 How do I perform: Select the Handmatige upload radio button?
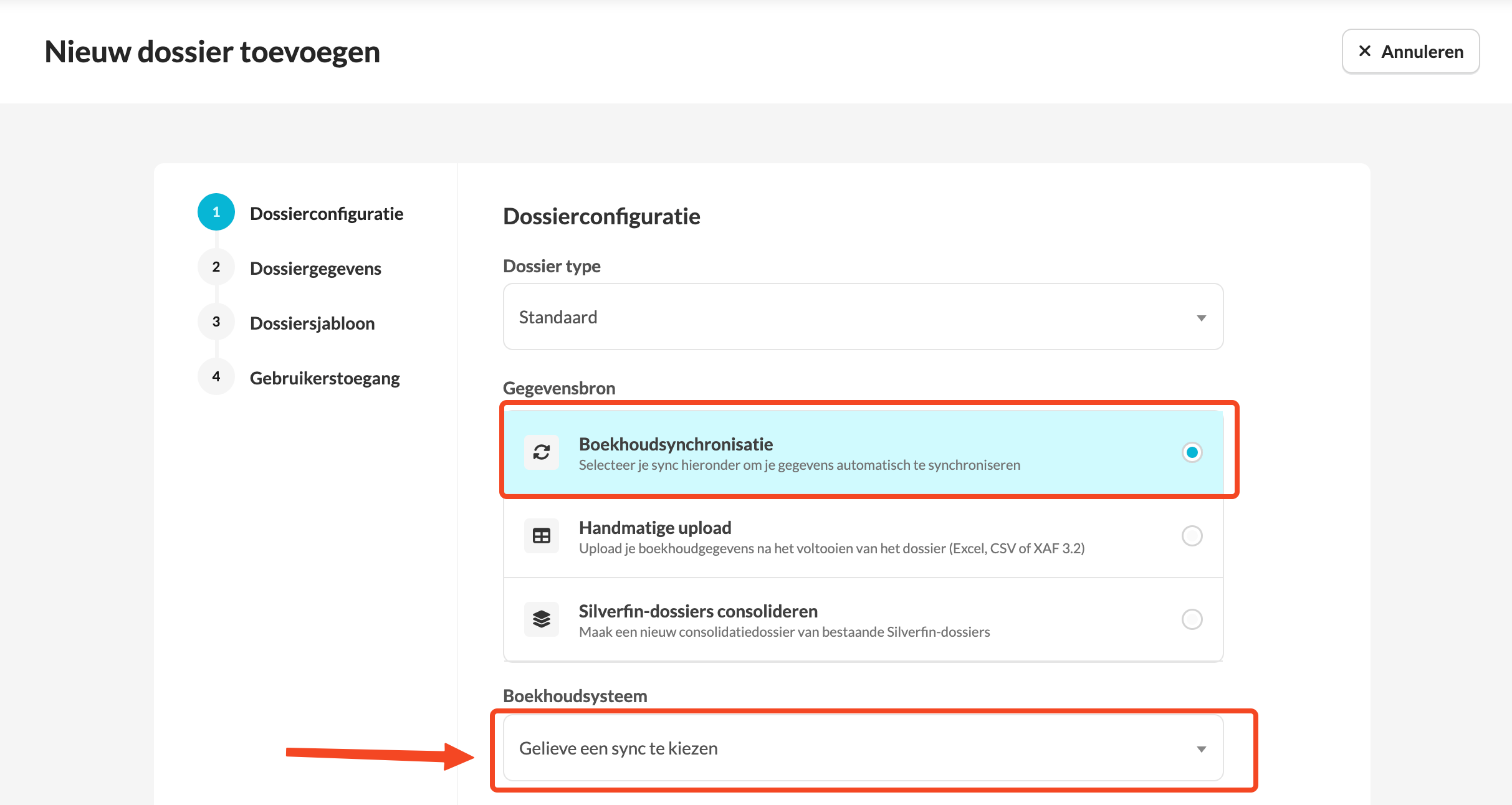(1192, 536)
